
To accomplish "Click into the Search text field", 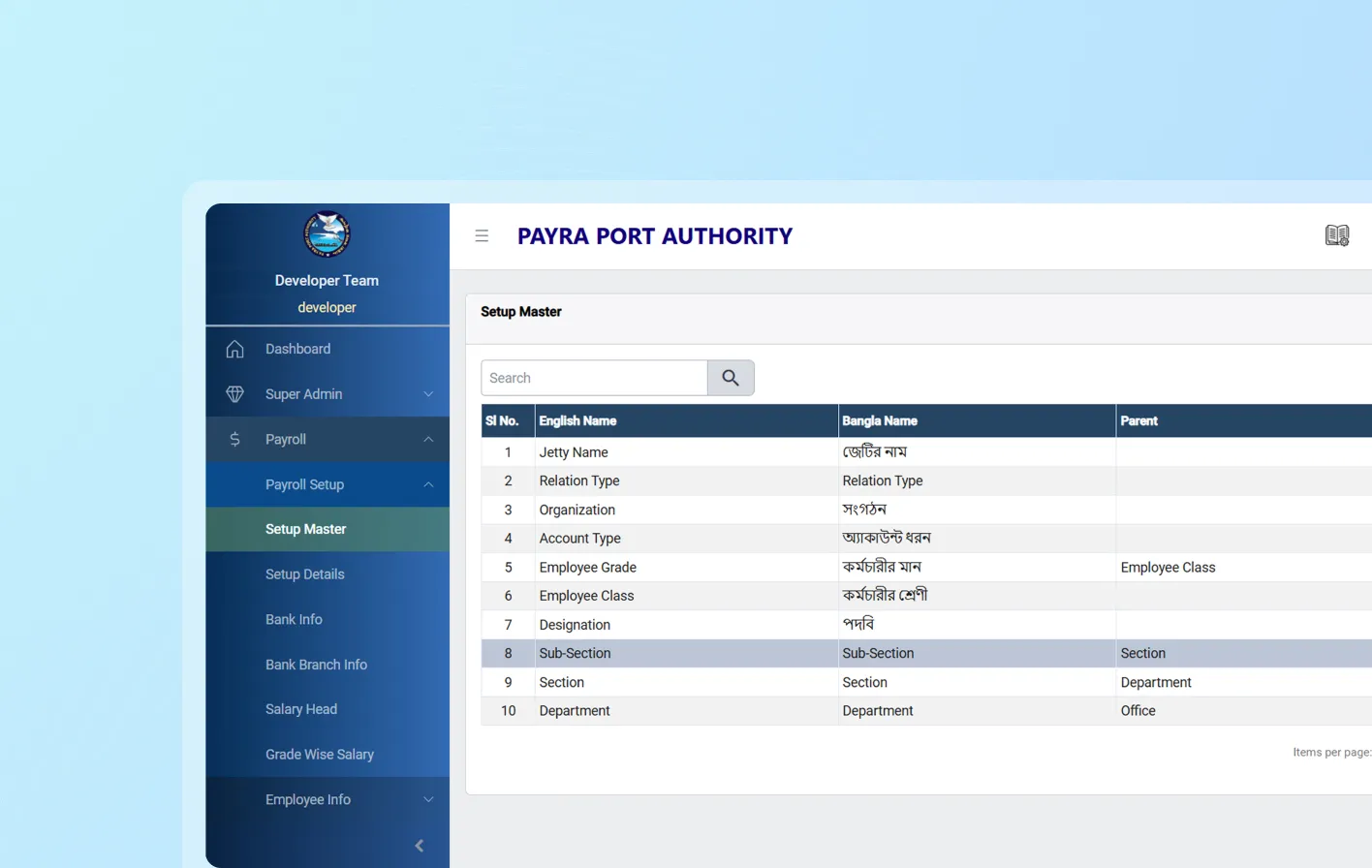I will click(x=593, y=378).
